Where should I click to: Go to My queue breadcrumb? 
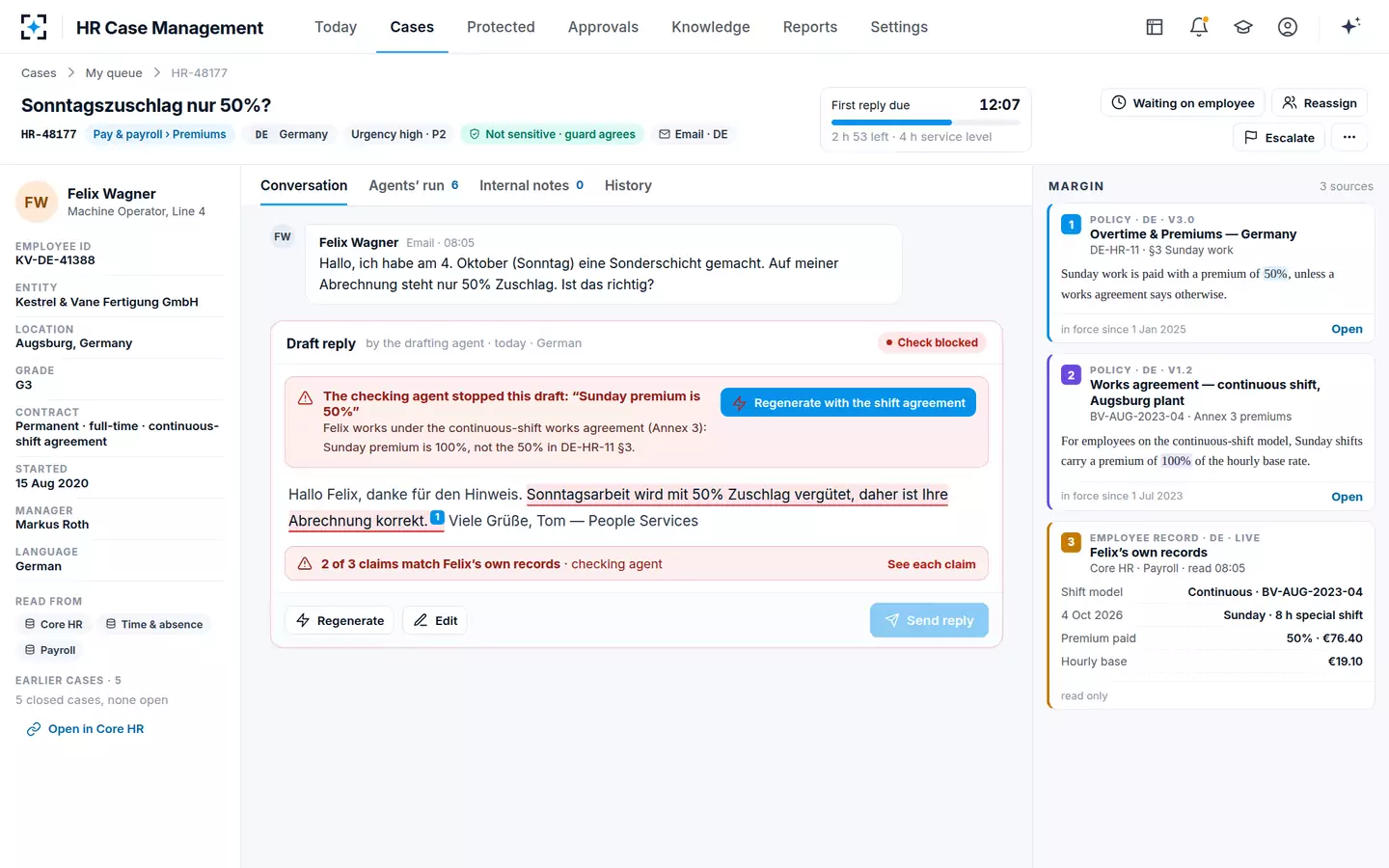tap(114, 72)
